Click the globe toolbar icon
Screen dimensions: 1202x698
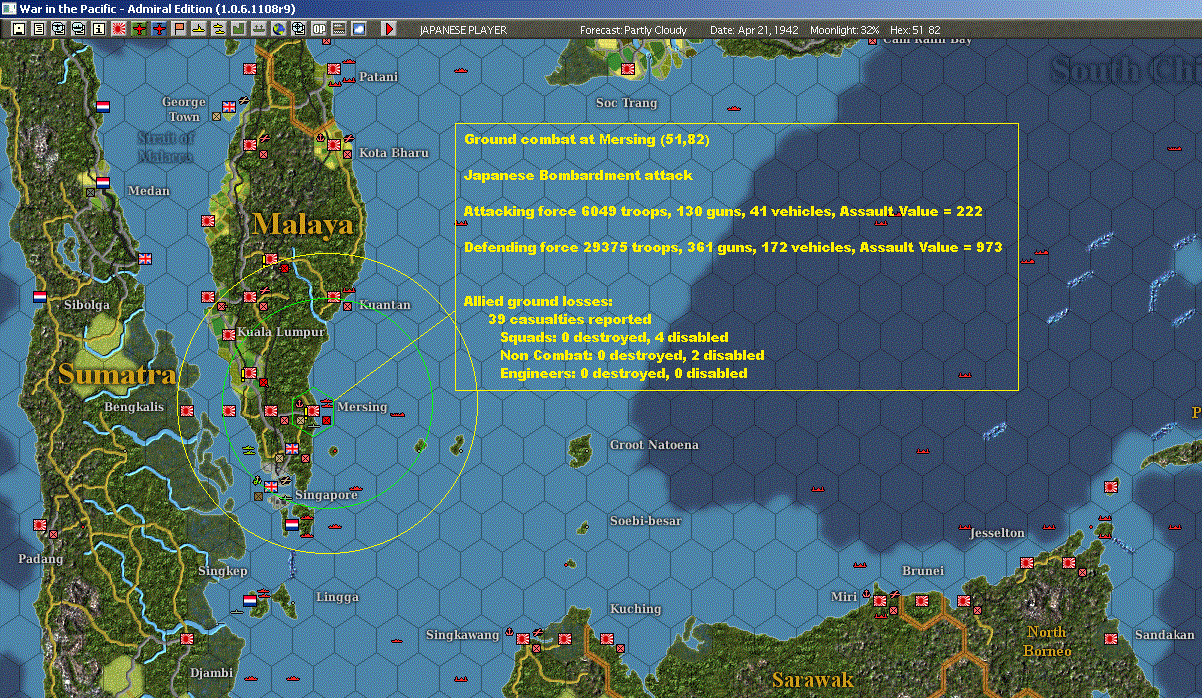[278, 29]
